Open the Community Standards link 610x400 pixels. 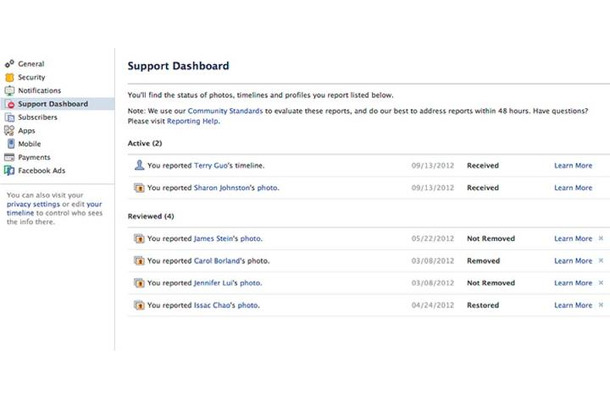225,111
